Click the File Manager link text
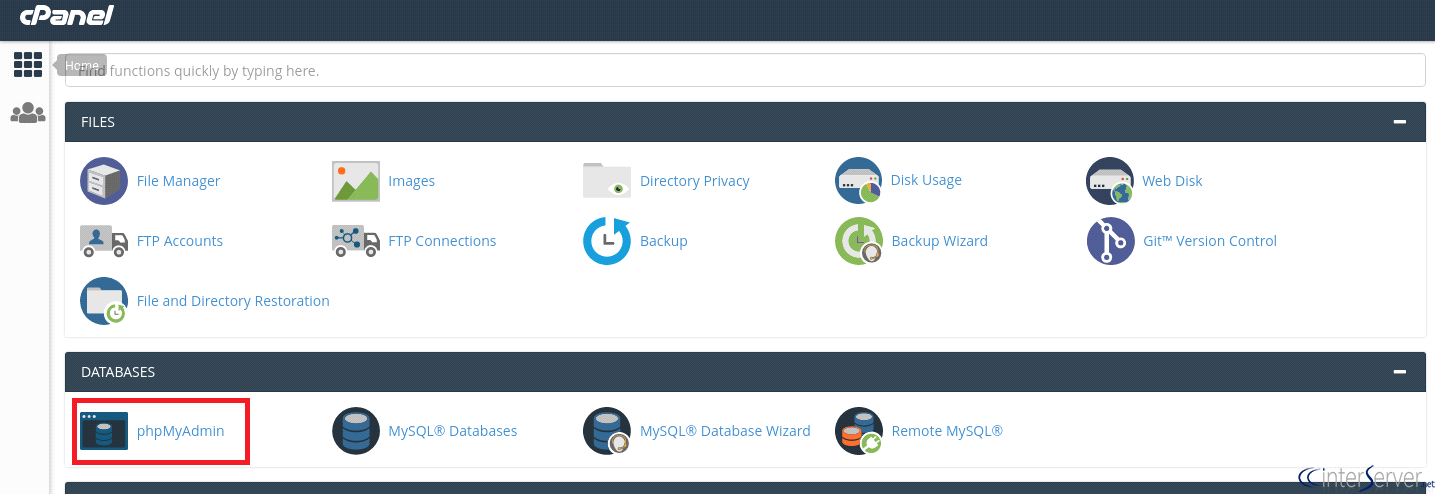 (x=178, y=181)
